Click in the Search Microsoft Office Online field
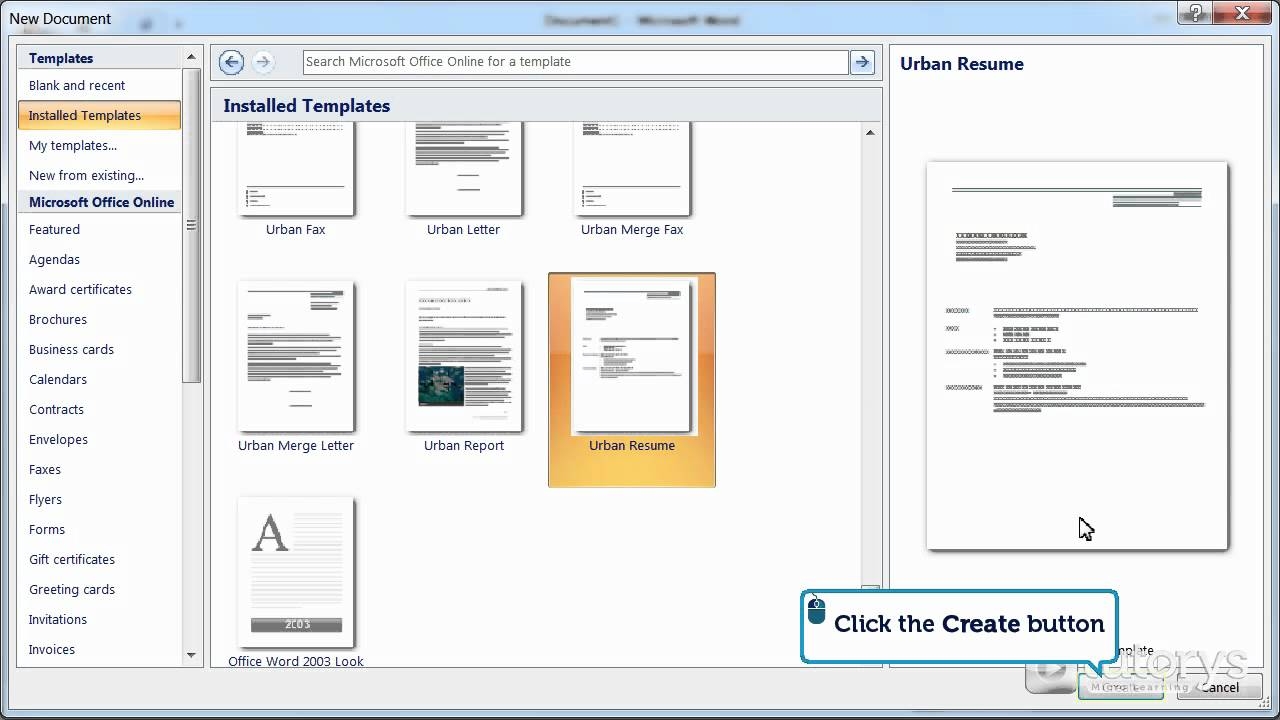1280x720 pixels. click(576, 62)
